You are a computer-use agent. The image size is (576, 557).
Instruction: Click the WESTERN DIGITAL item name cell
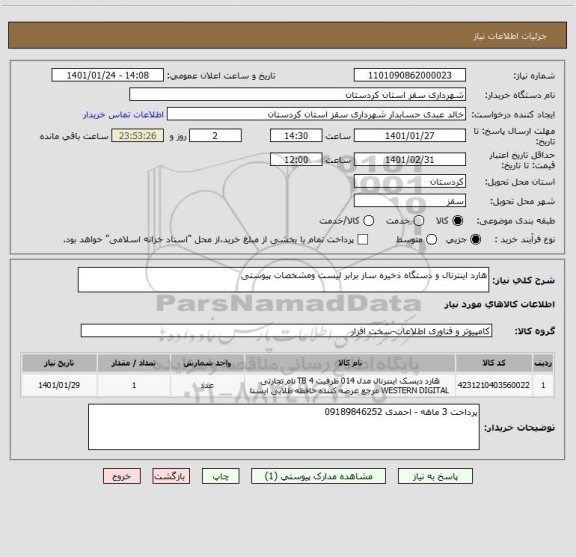coord(350,385)
